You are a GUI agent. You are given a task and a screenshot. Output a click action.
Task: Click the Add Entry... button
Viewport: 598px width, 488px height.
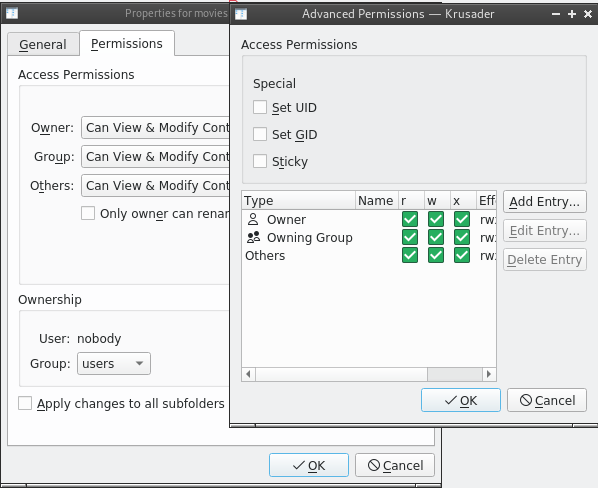pos(545,202)
